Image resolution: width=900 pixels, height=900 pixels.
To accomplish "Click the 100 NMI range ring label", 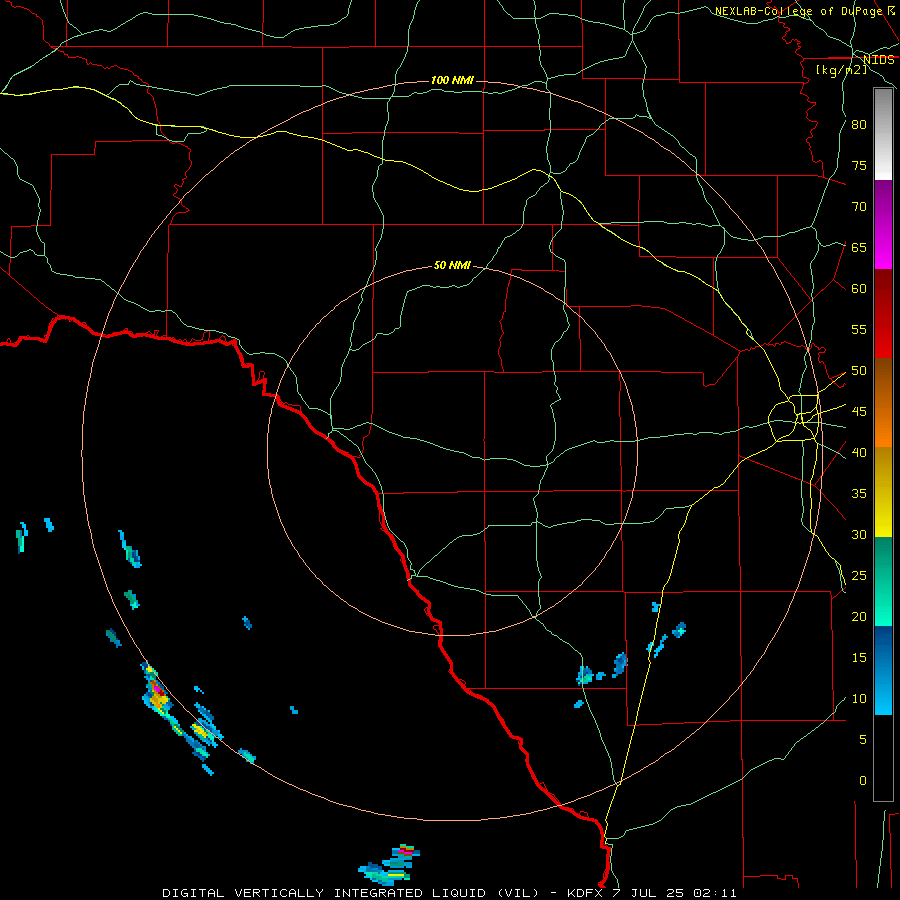I will pyautogui.click(x=452, y=80).
